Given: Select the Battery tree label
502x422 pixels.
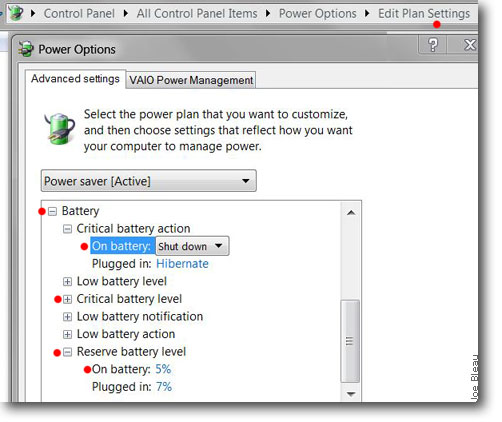Looking at the screenshot, I should click(81, 211).
